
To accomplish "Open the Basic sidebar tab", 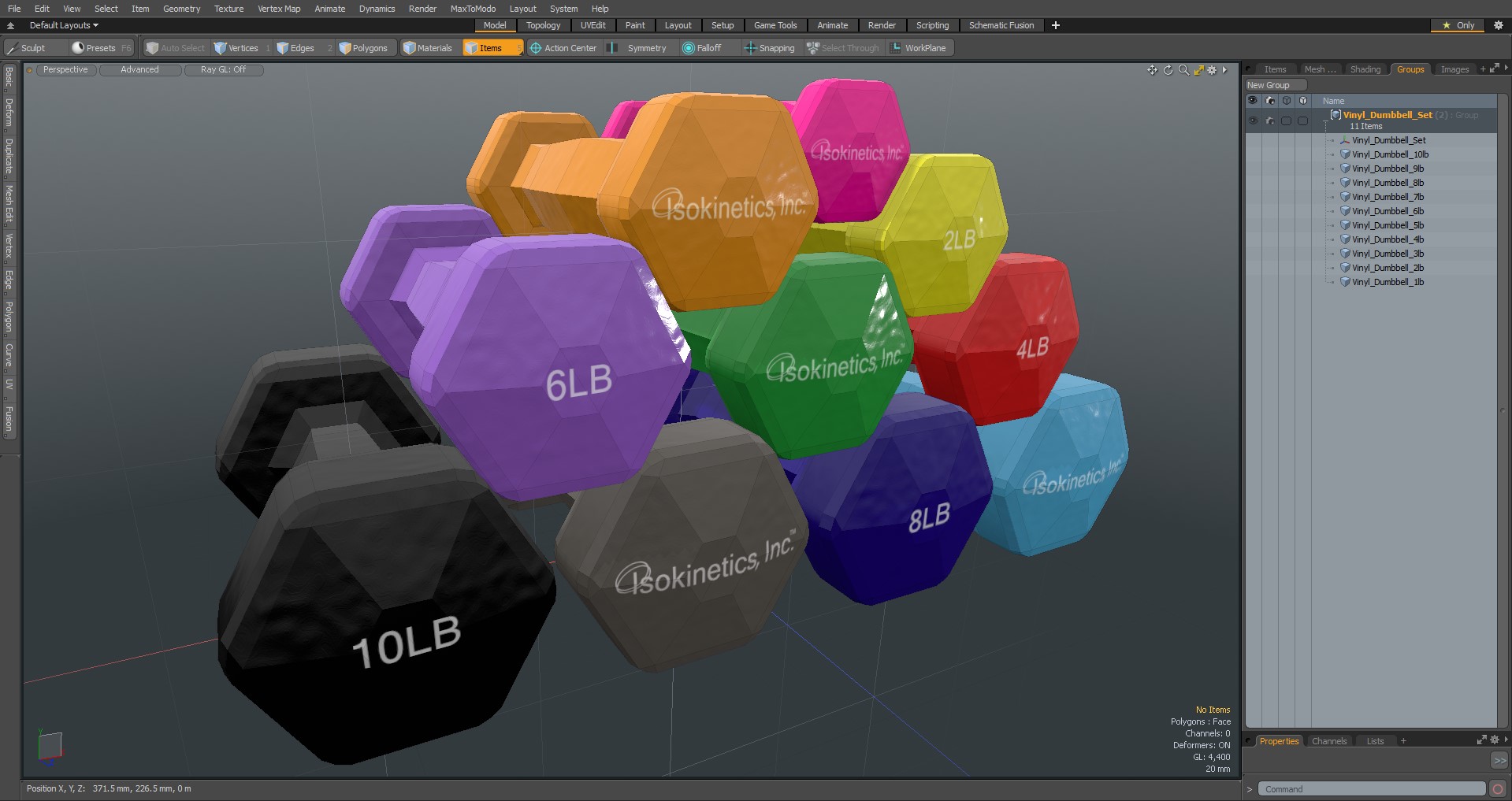I will (x=9, y=77).
